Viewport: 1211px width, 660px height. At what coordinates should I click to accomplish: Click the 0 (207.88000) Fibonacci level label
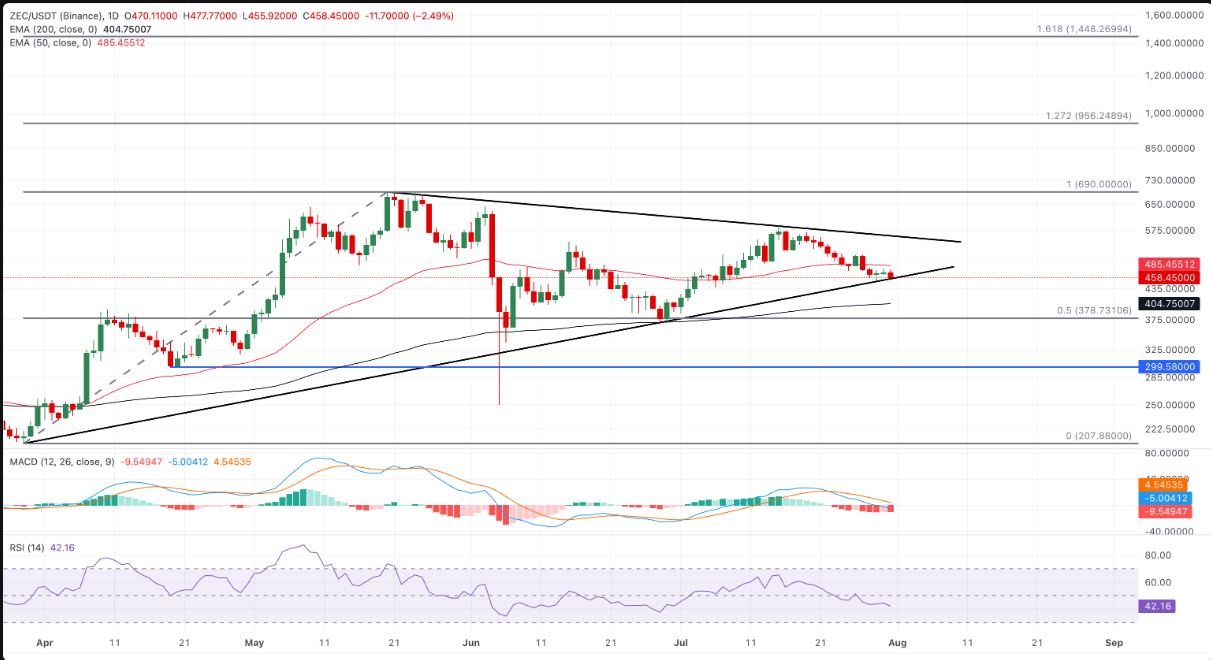[1099, 436]
